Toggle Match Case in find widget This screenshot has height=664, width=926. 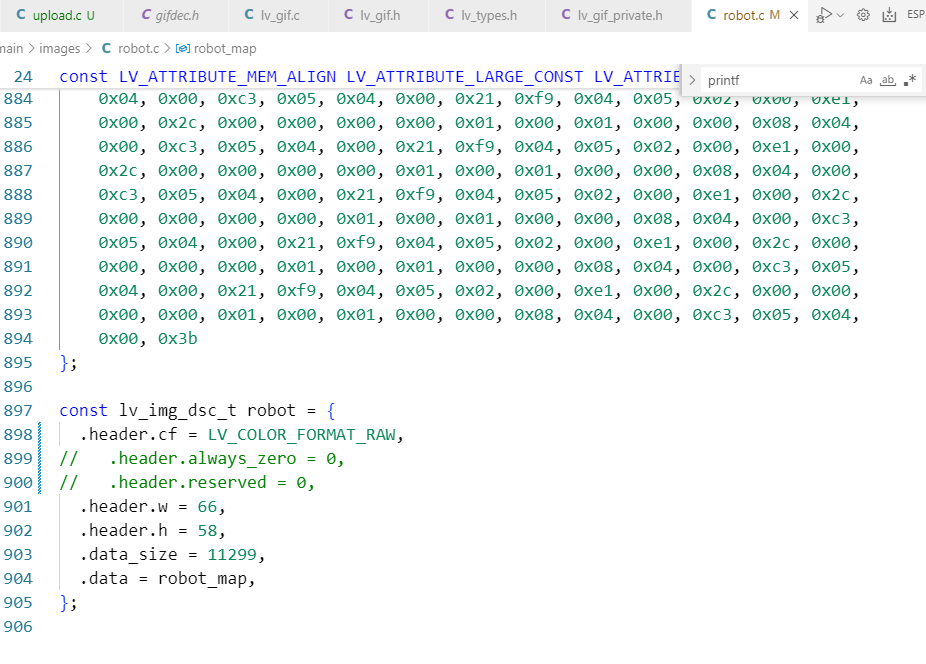pos(866,80)
